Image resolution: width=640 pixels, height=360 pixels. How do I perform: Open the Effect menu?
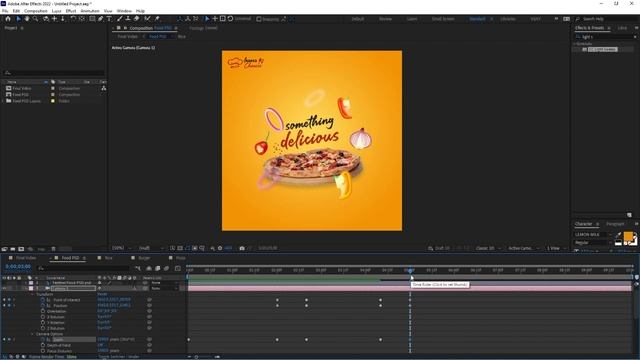coord(71,11)
